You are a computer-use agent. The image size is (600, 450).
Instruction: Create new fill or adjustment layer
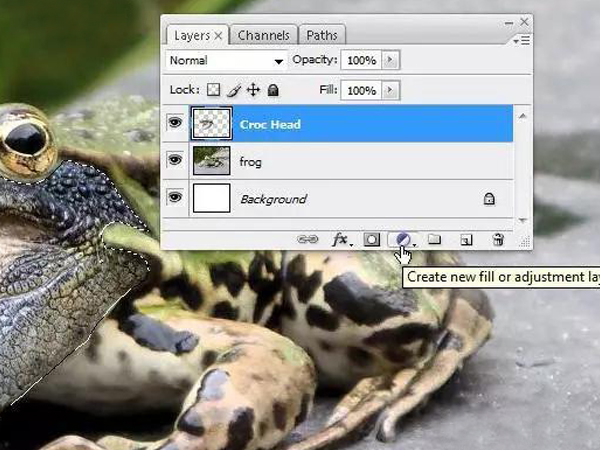[402, 240]
